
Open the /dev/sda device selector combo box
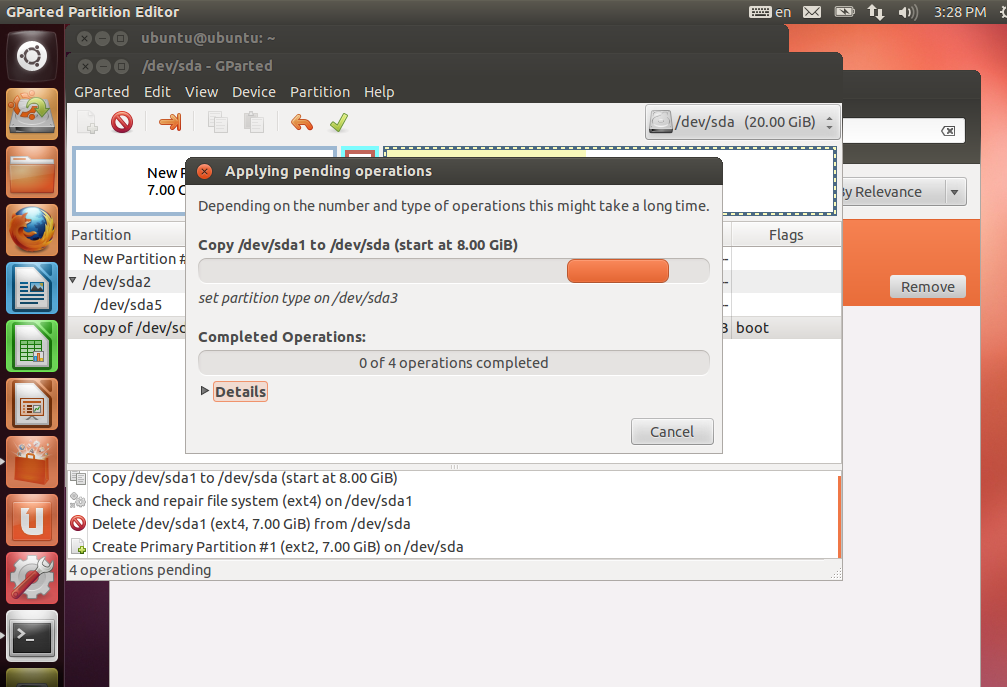[743, 122]
